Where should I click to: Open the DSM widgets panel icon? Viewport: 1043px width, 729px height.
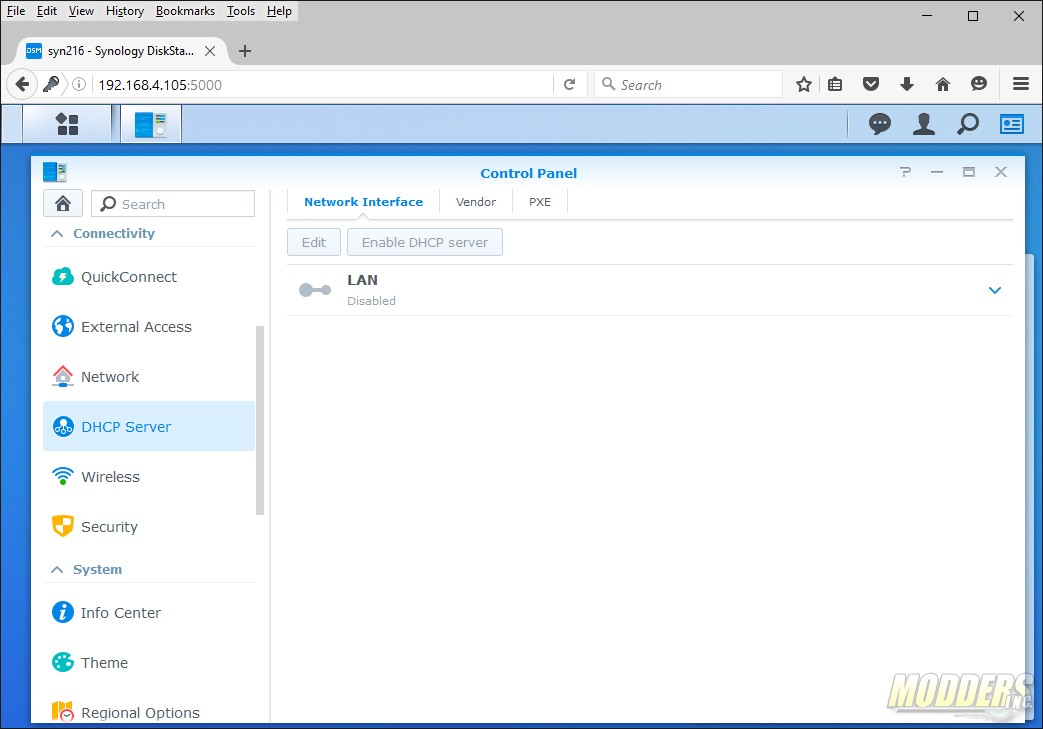1012,124
